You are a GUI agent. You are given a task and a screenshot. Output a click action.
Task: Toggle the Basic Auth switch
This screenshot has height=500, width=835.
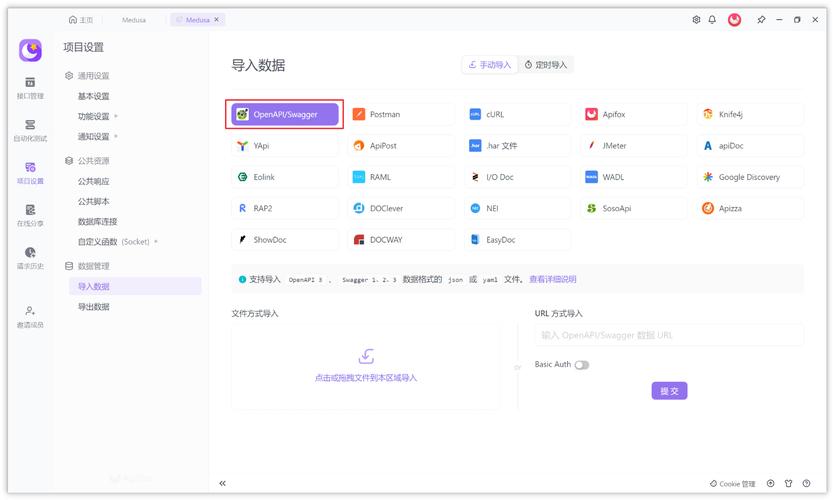pyautogui.click(x=582, y=365)
